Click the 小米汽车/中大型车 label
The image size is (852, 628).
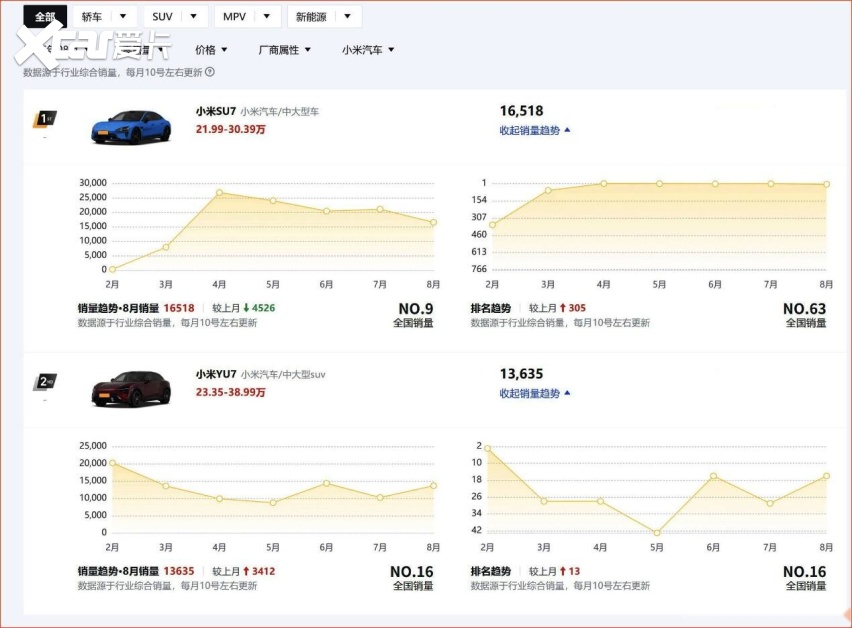click(x=280, y=112)
